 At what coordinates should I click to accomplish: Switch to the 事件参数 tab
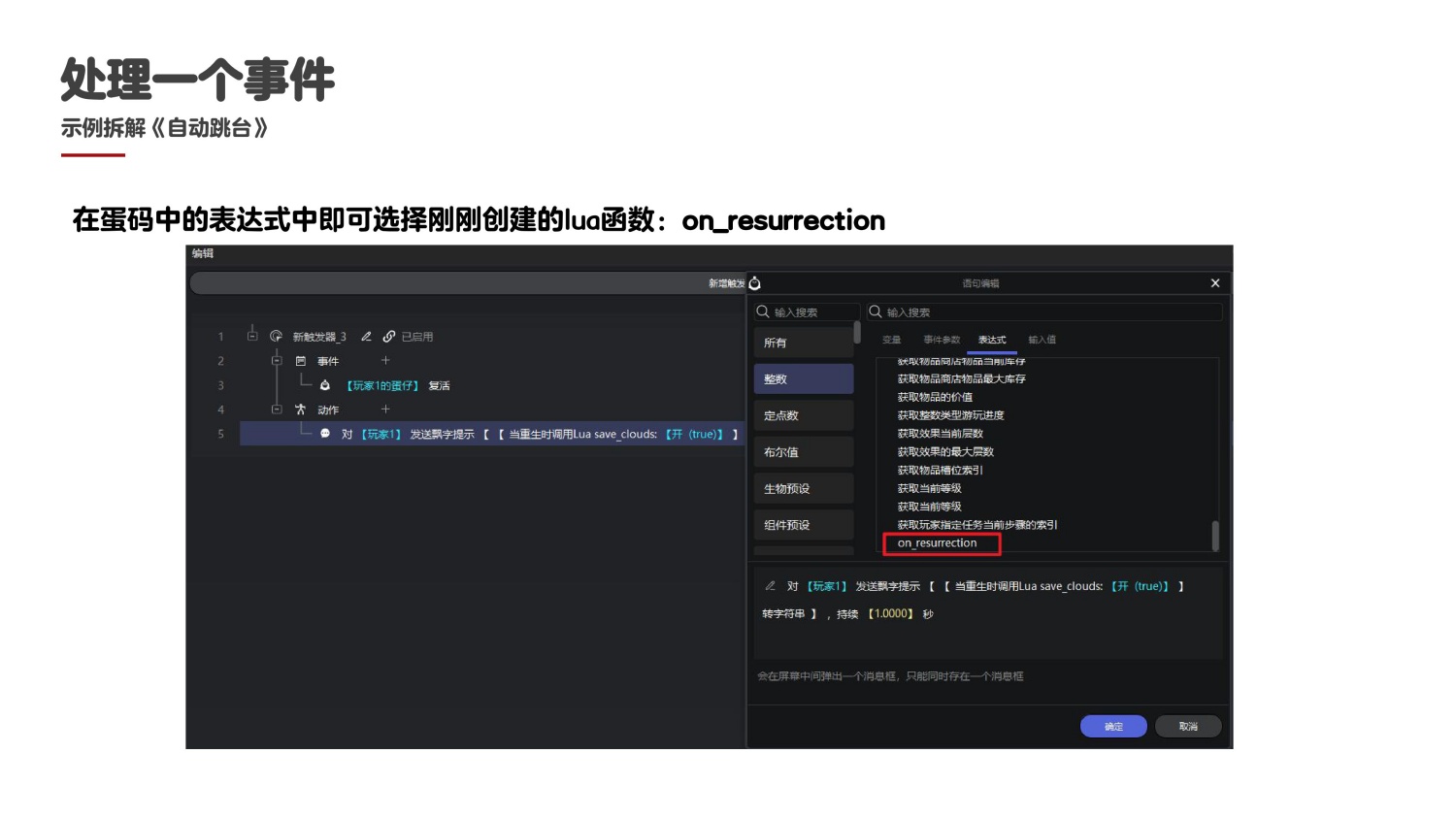942,340
